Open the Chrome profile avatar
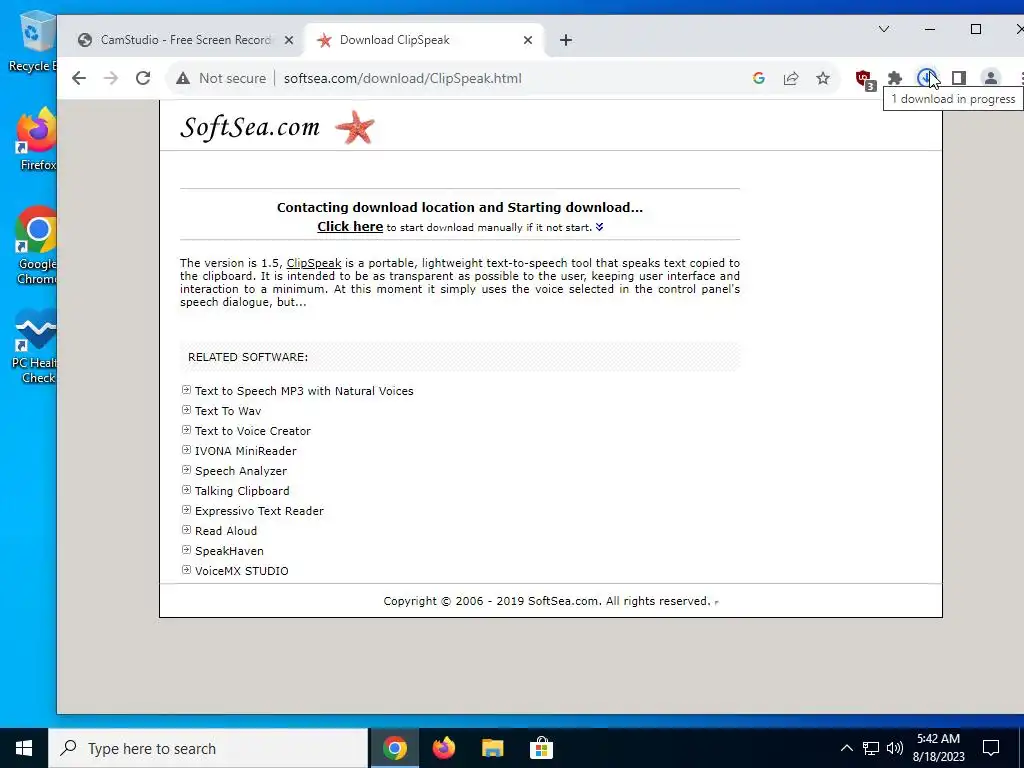Viewport: 1024px width, 768px height. 991,78
